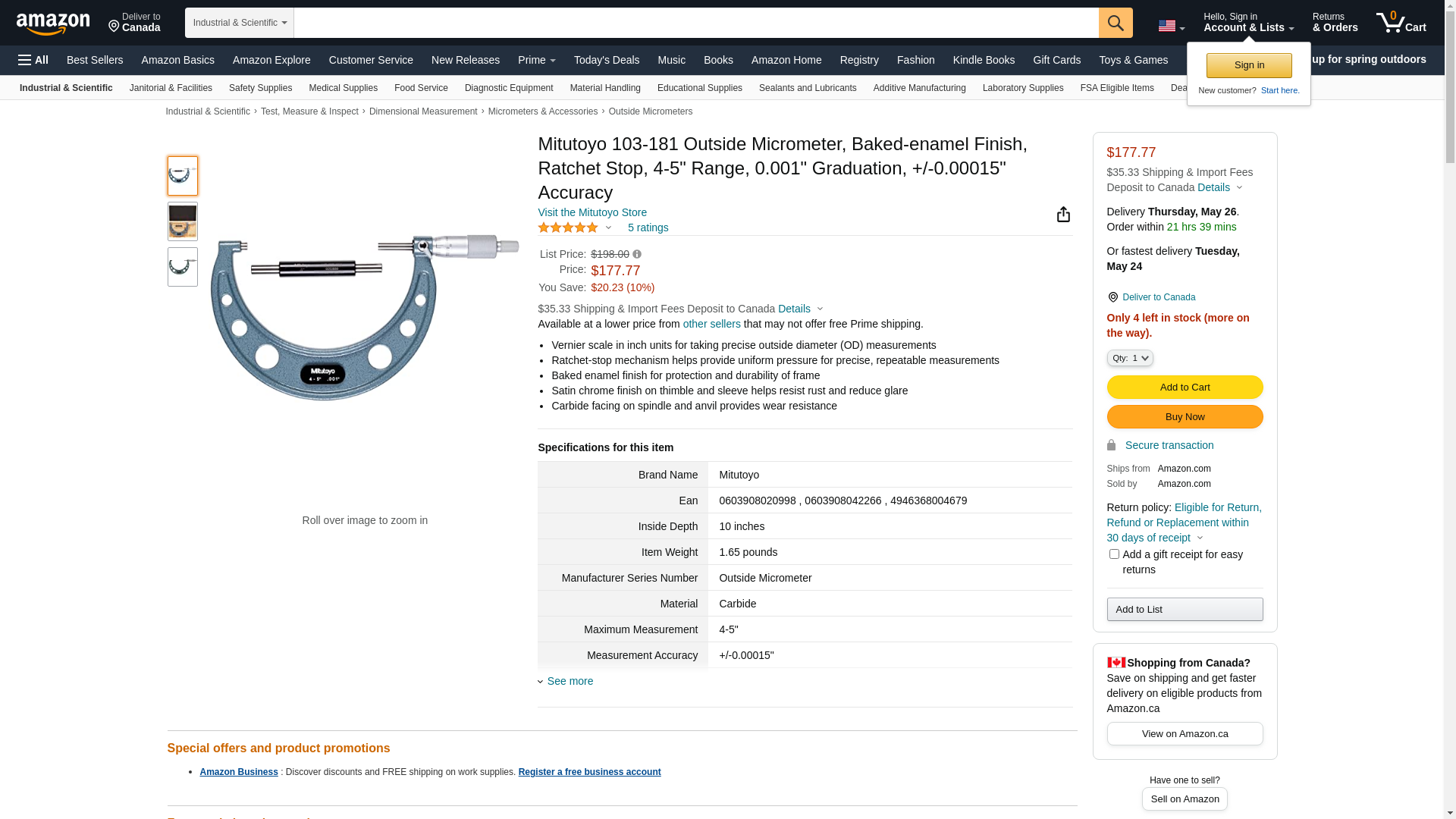Click the search magnifier button
The height and width of the screenshot is (819, 1456).
pos(1115,23)
